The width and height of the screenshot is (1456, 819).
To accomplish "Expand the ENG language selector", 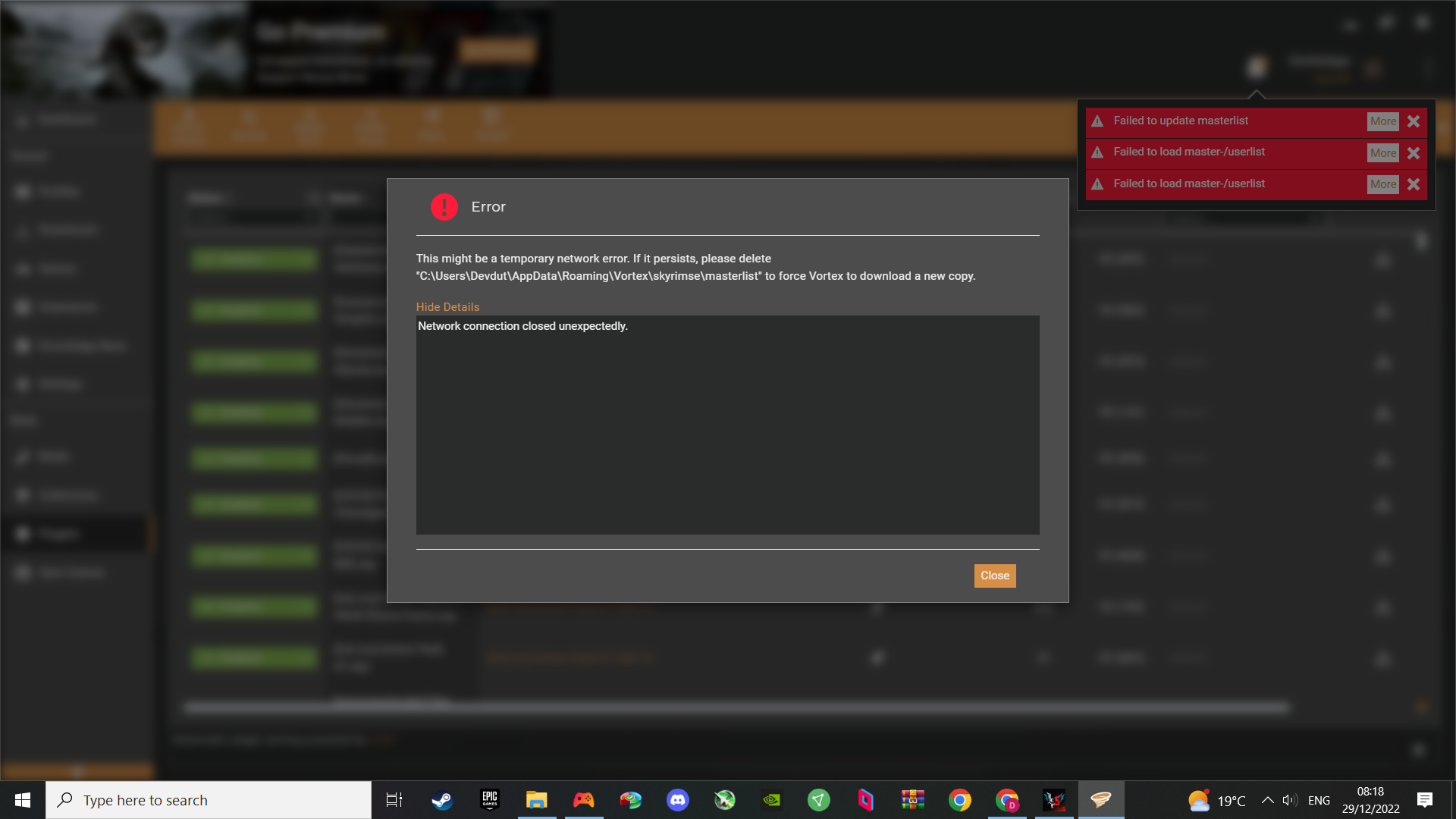I will [x=1319, y=799].
